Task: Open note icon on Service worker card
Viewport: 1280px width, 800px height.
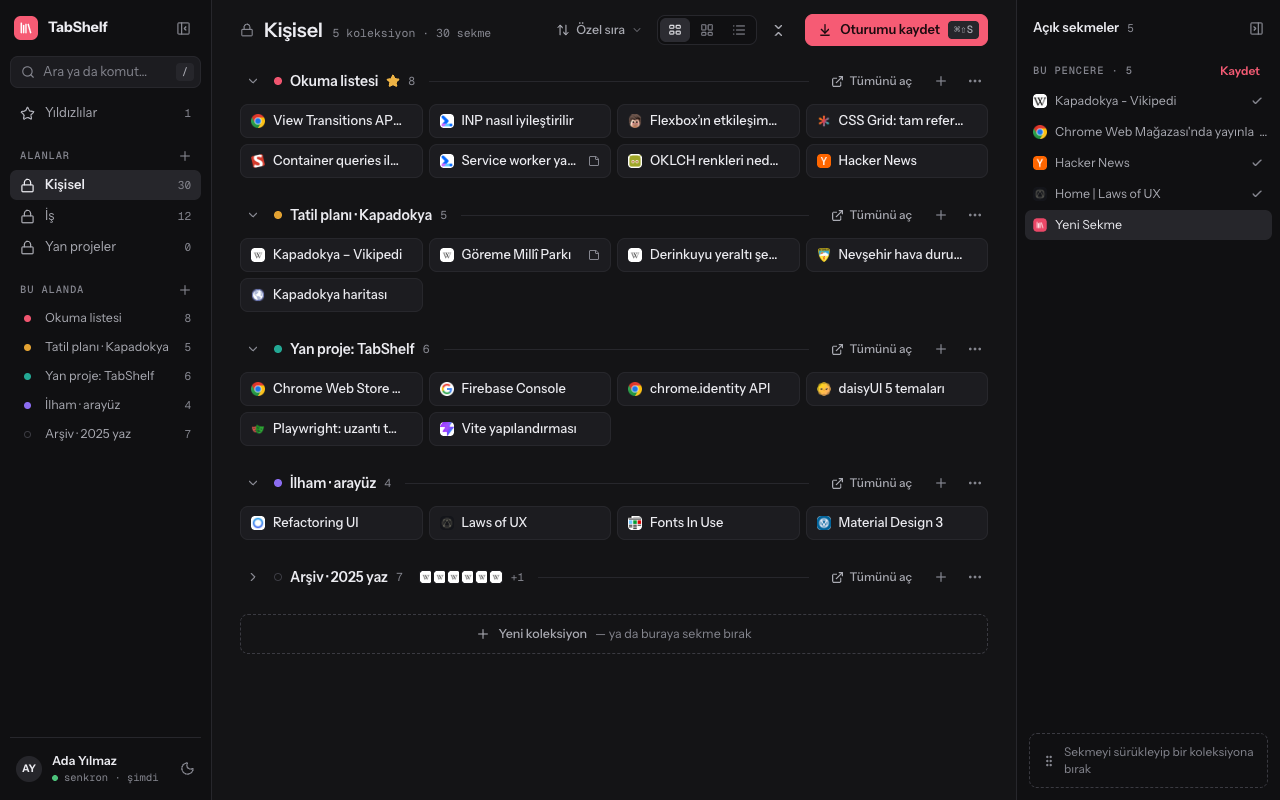Action: 594,161
